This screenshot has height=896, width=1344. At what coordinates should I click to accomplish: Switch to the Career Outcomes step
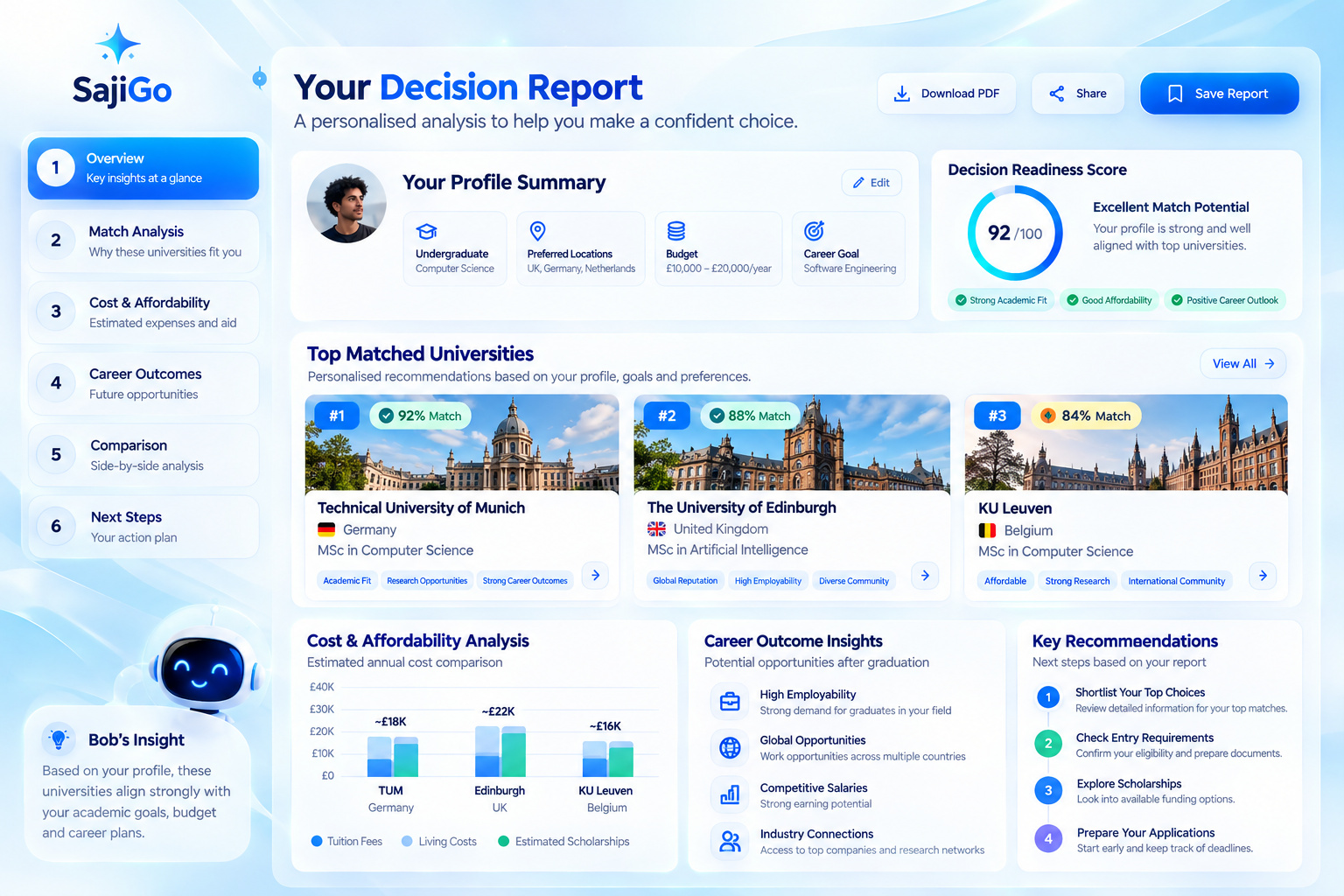(143, 383)
